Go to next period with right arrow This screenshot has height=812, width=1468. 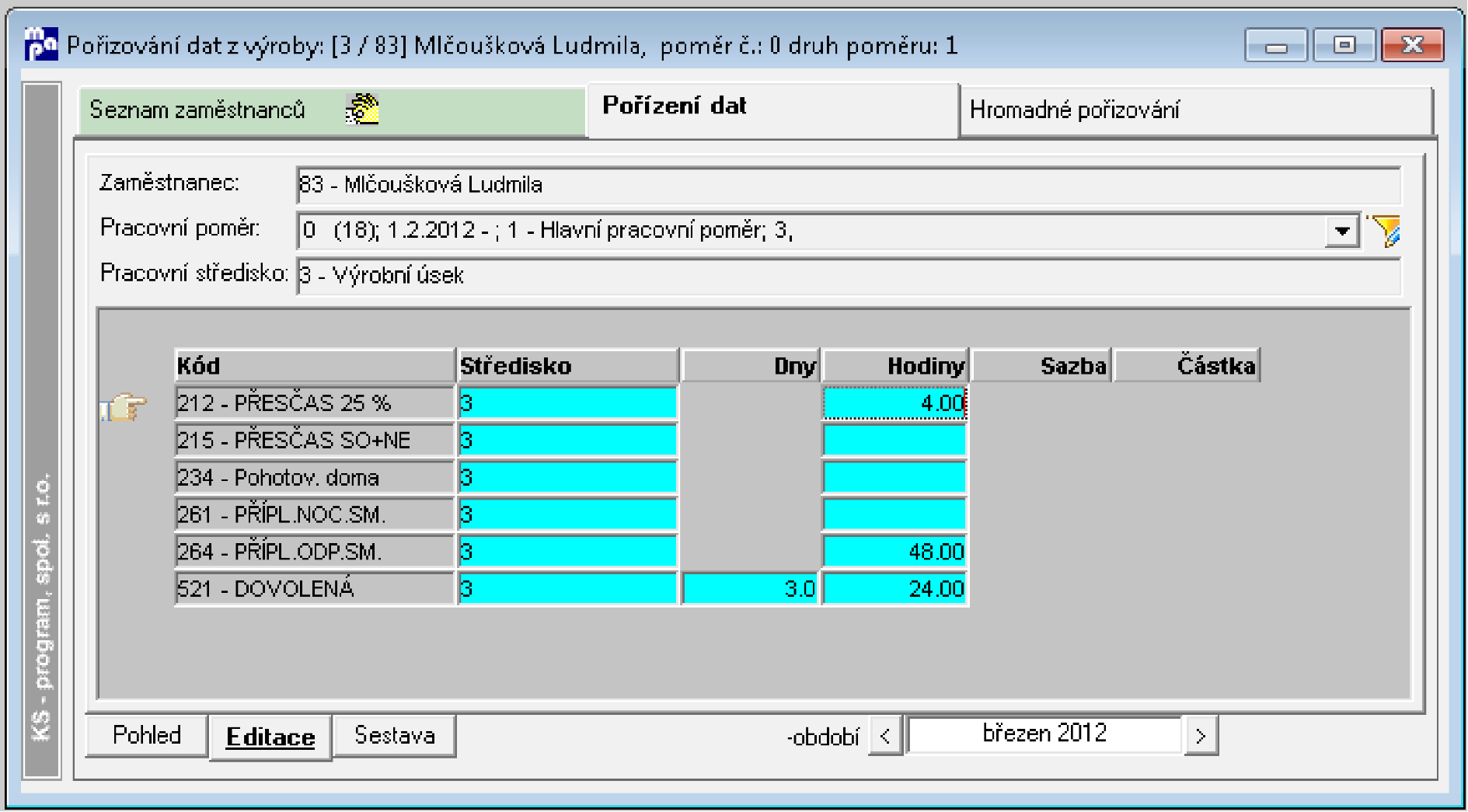click(1201, 736)
